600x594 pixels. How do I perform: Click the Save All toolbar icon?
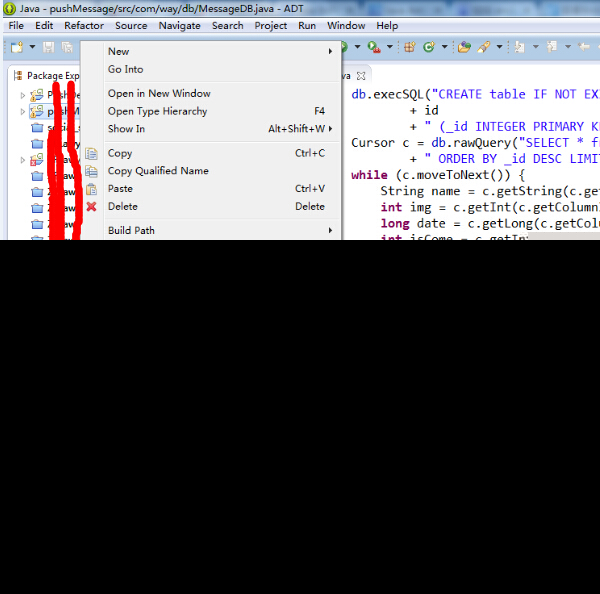tap(67, 47)
